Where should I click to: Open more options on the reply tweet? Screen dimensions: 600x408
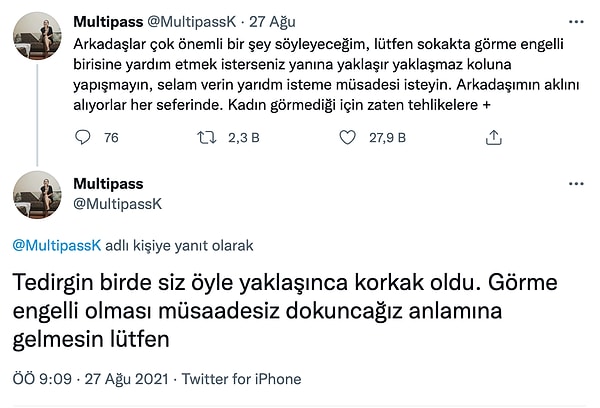tap(575, 184)
